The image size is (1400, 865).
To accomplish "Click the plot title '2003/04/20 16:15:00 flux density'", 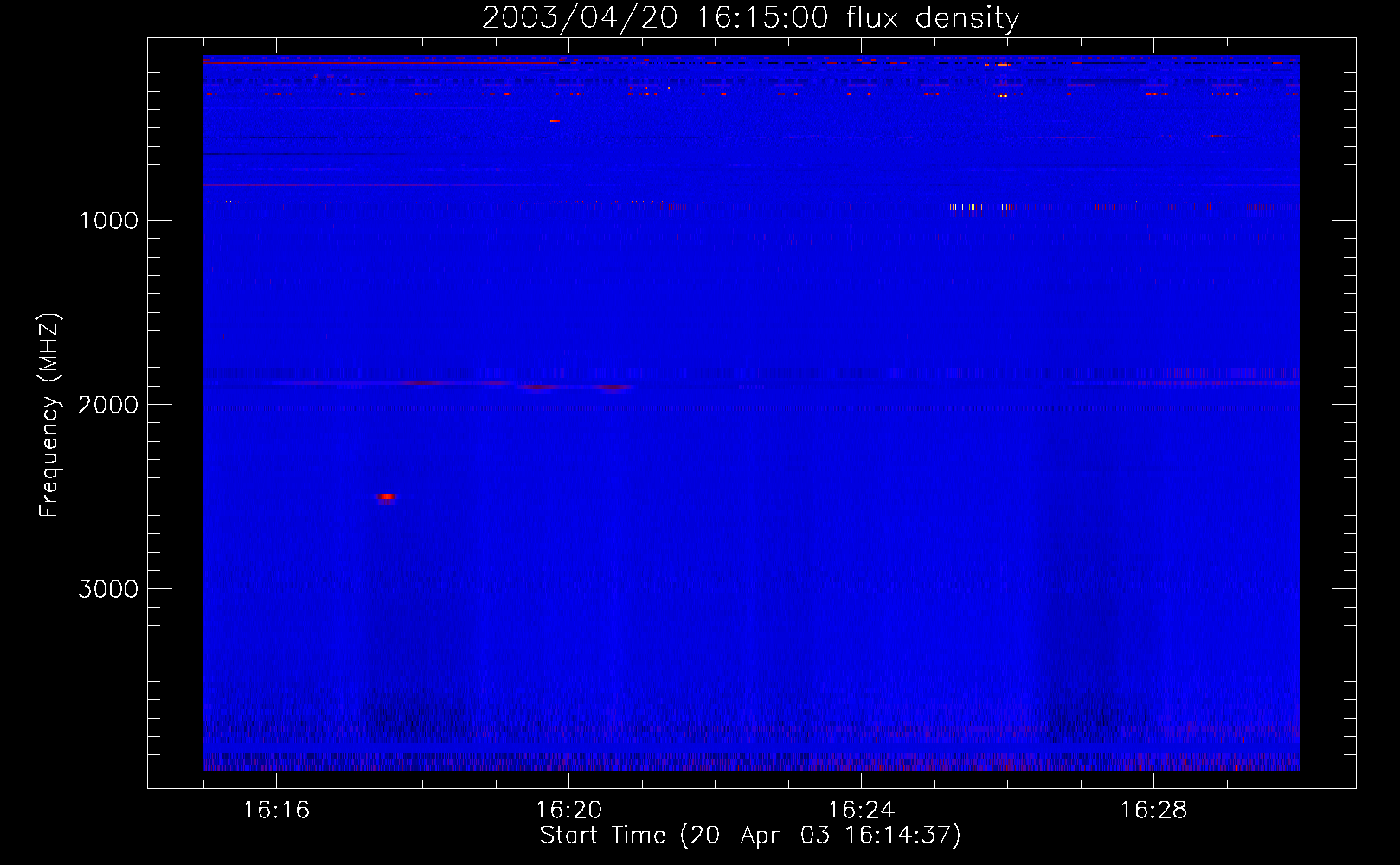I will [750, 17].
